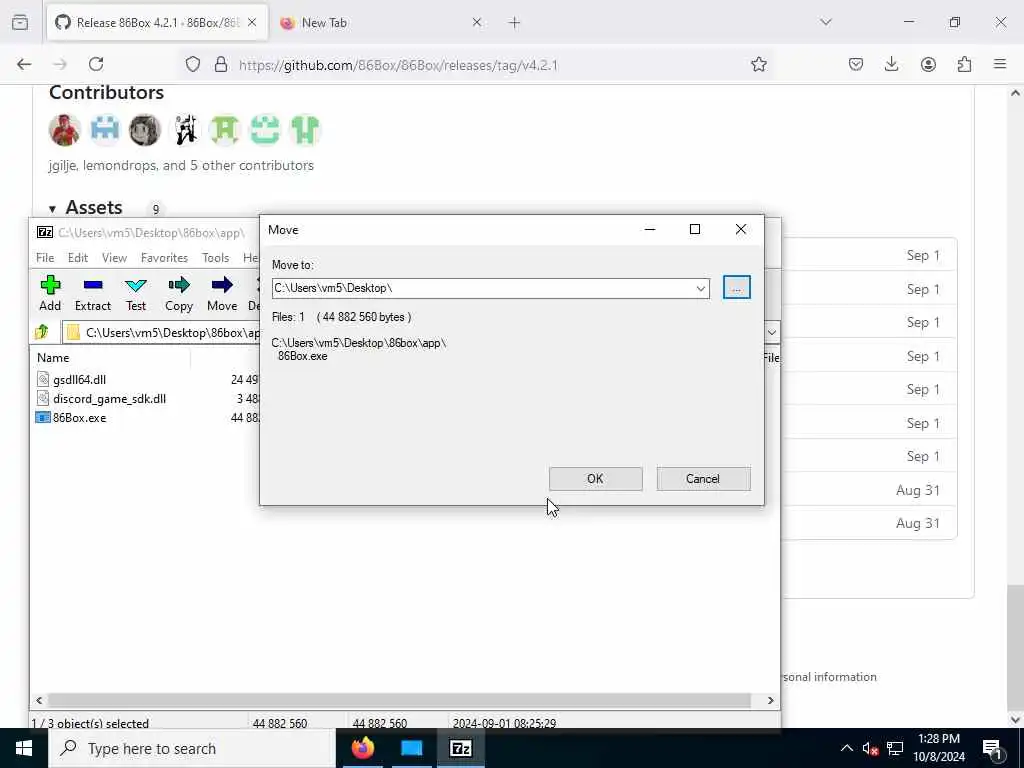Click the padlock site info icon
Viewport: 1024px width, 768px height.
coord(221,64)
